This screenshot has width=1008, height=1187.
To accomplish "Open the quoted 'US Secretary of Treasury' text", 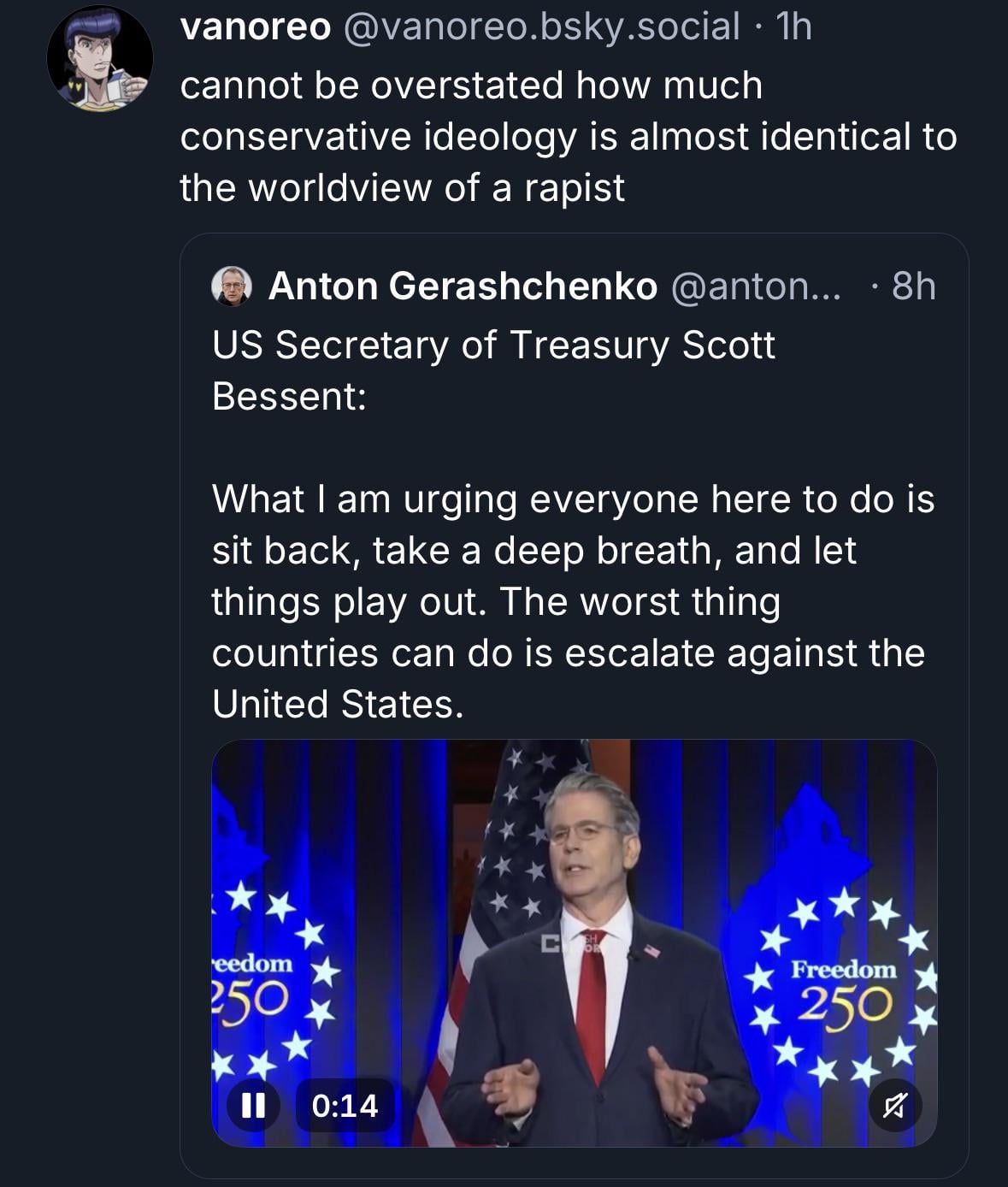I will (493, 370).
